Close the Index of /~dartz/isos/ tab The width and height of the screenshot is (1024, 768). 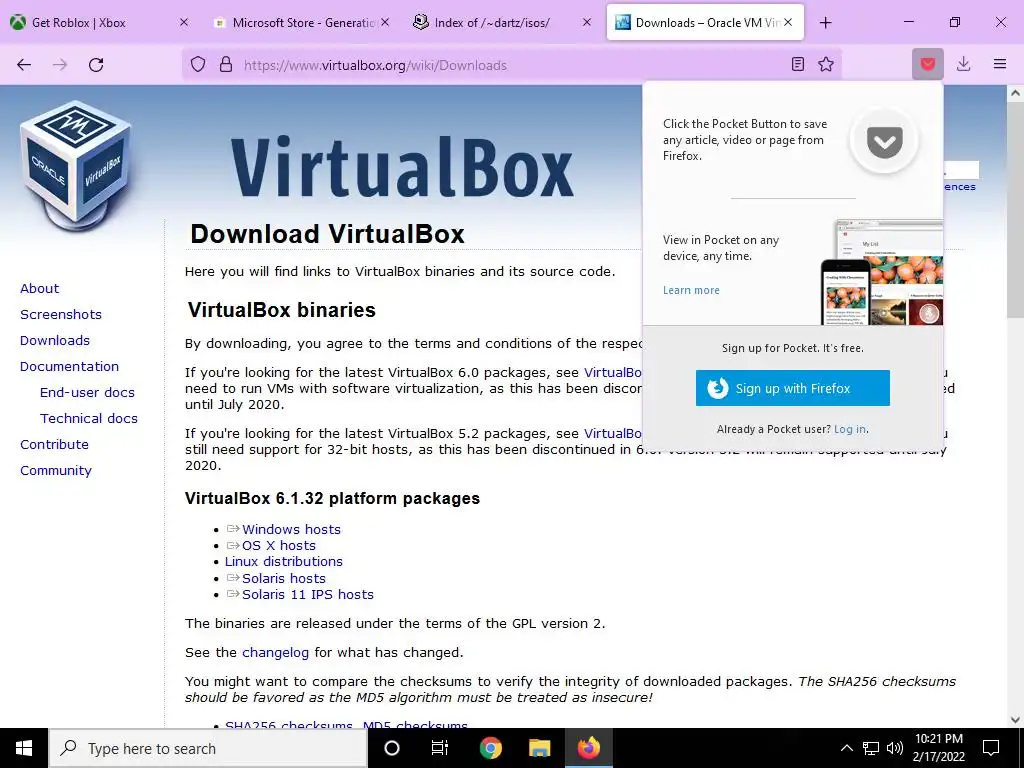[586, 22]
